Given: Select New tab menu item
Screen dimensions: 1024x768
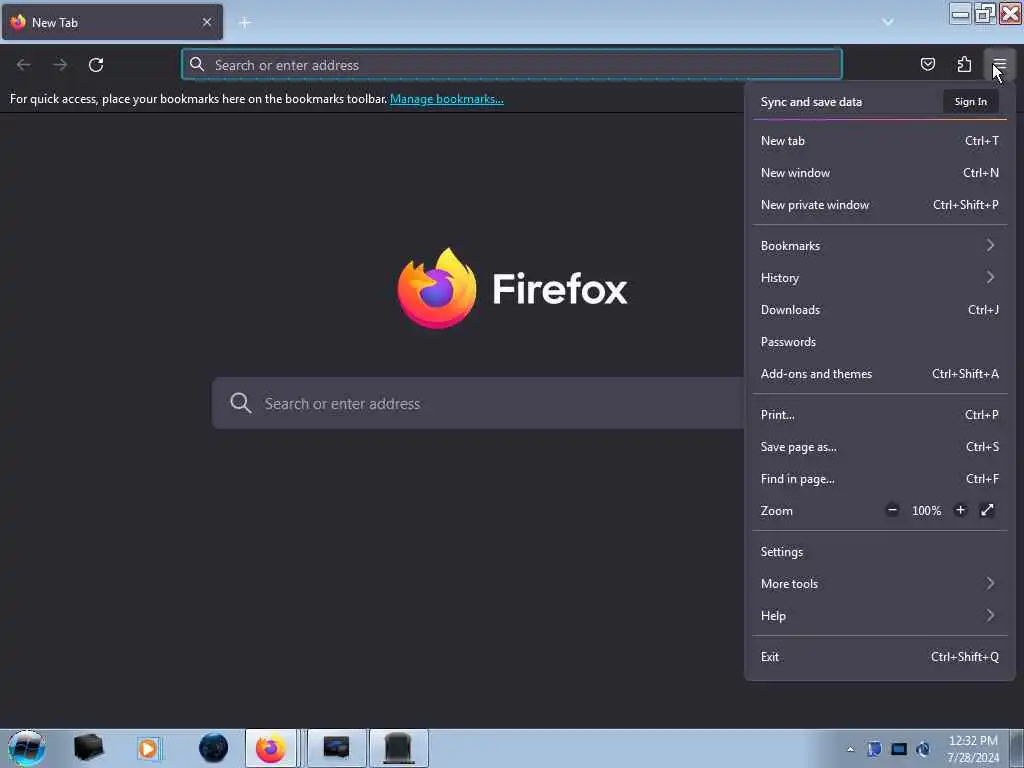Looking at the screenshot, I should (880, 140).
